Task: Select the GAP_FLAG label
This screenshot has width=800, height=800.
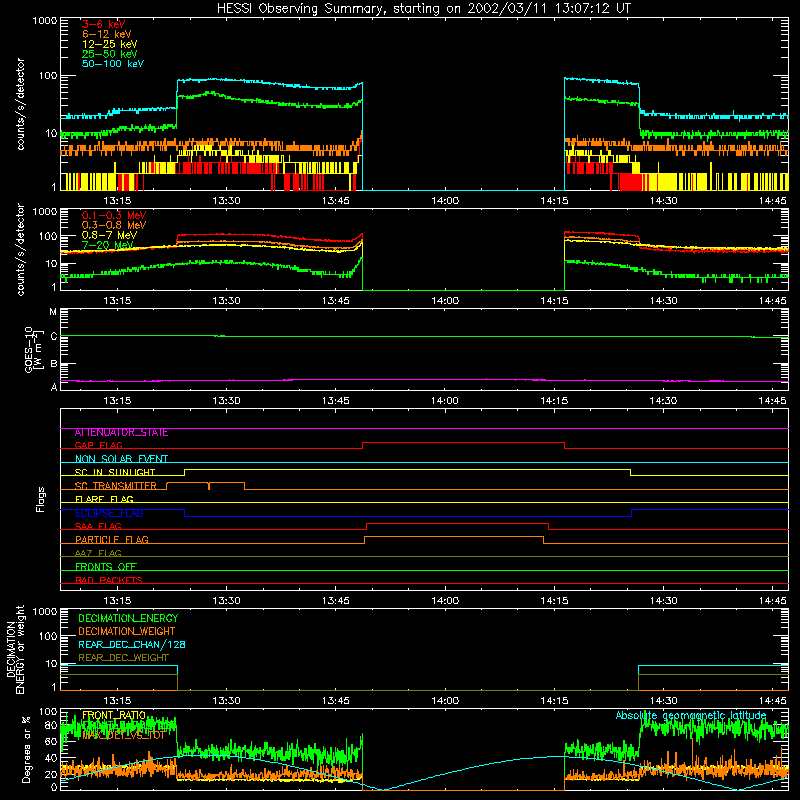Action: click(x=98, y=445)
